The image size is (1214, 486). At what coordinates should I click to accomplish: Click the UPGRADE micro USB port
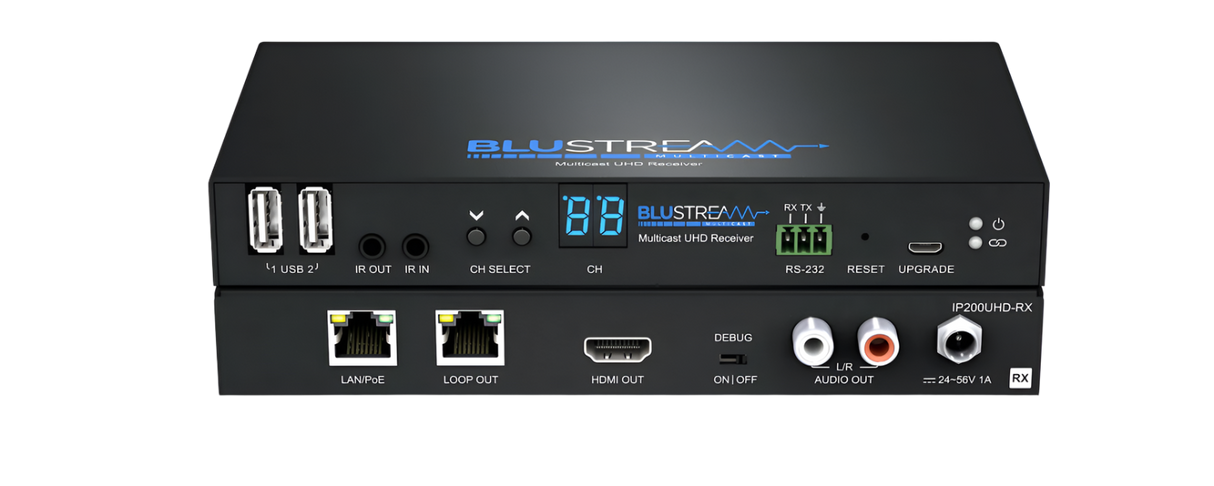[x=926, y=247]
